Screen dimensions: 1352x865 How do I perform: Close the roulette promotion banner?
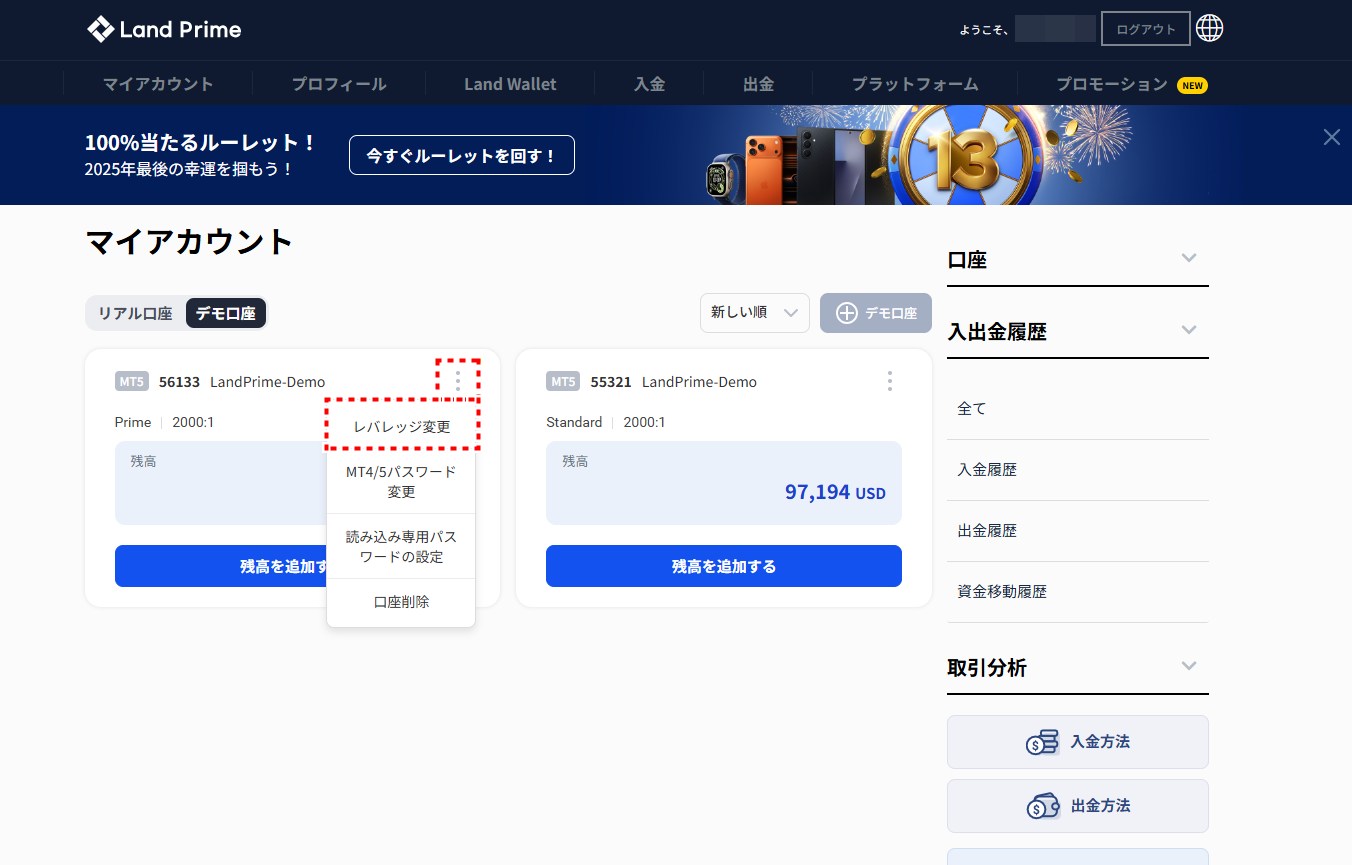(x=1332, y=137)
